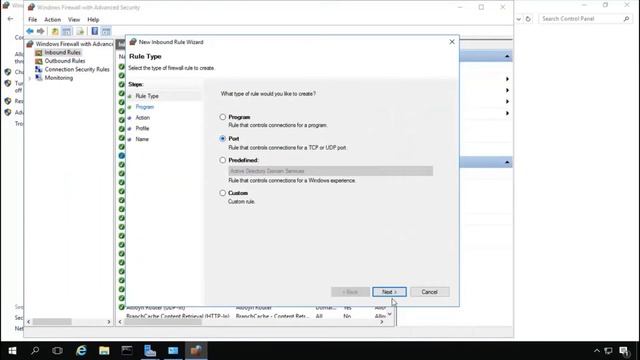The image size is (640, 360).
Task: Select the Predefined rule type radio button
Action: [x=222, y=160]
